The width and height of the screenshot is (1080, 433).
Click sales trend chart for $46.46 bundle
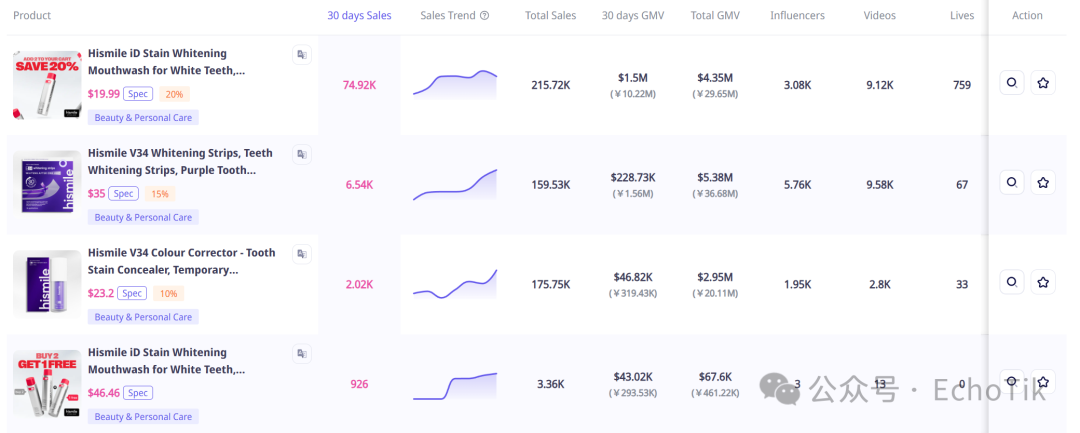(455, 384)
